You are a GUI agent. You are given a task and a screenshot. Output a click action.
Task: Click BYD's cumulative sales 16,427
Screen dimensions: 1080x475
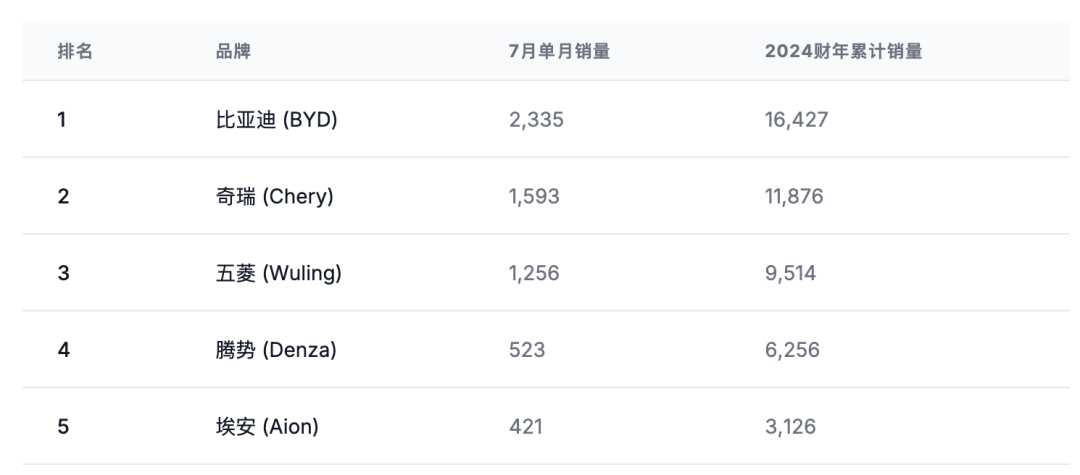tap(796, 120)
